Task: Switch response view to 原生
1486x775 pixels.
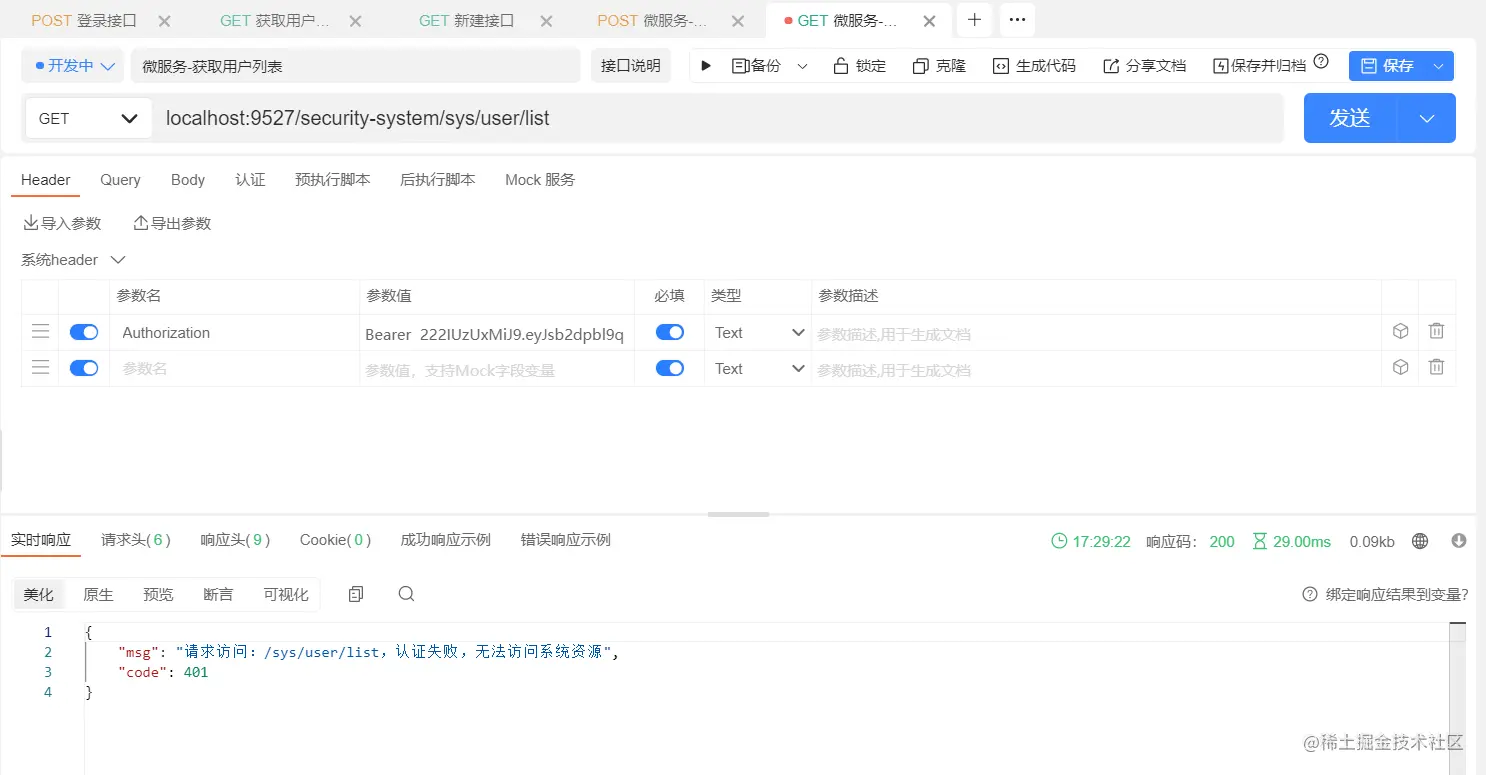Action: [98, 594]
